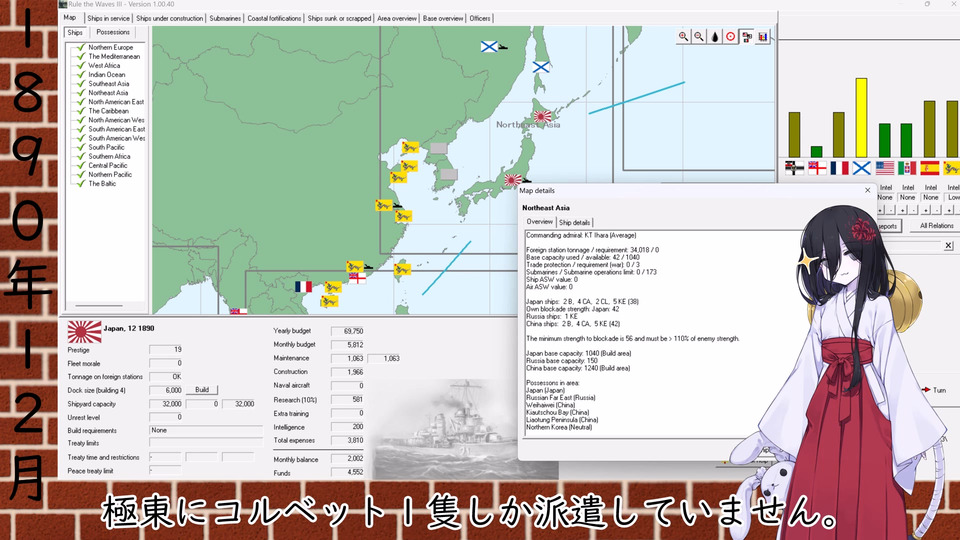Click the Japanese flag on Hokkaido
This screenshot has width=960, height=540.
coord(542,116)
